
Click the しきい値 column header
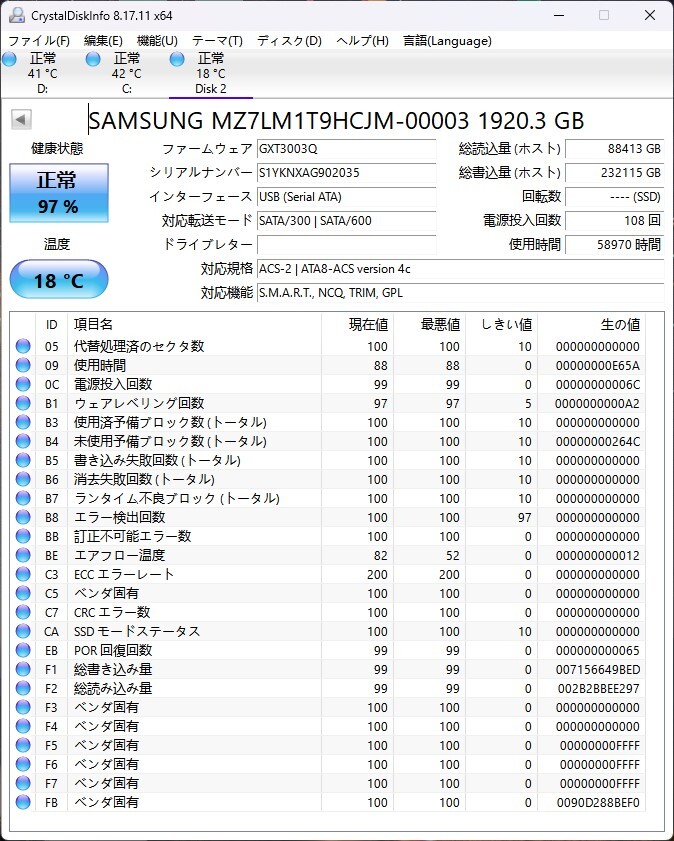pyautogui.click(x=501, y=324)
